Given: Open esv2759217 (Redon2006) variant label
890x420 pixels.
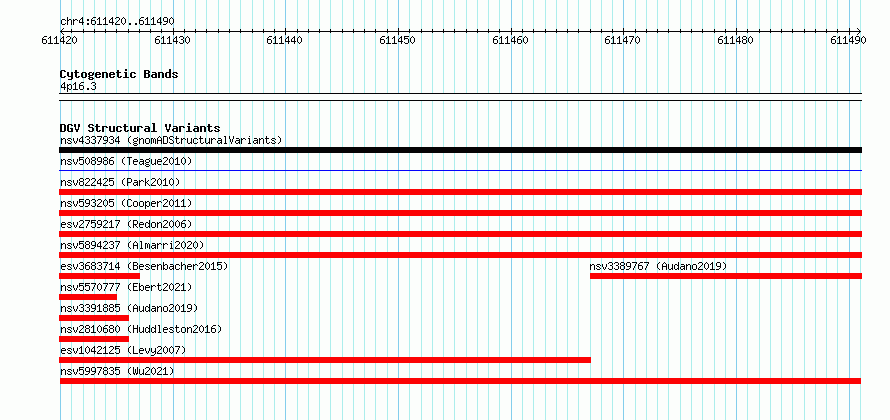Looking at the screenshot, I should [126, 224].
